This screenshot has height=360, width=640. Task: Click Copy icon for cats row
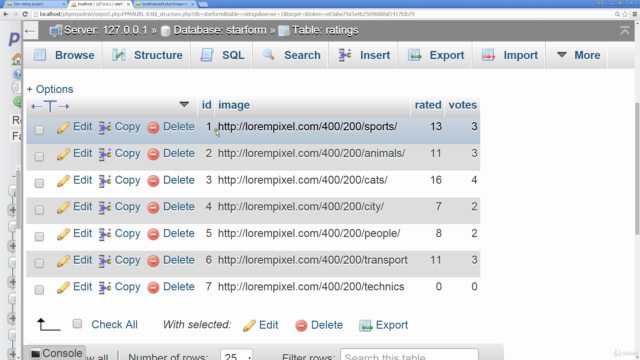[x=105, y=181]
